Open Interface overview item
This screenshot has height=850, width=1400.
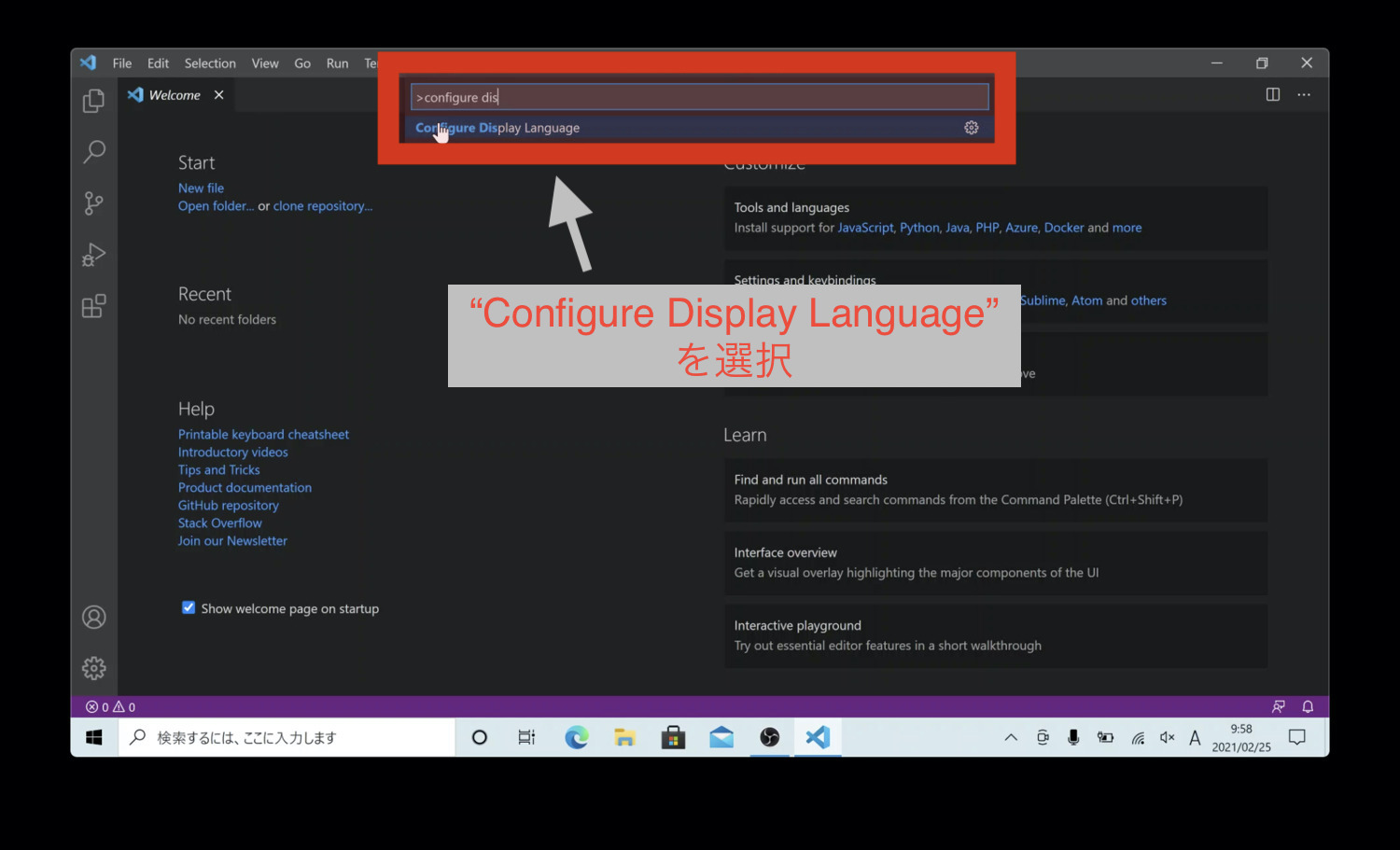click(995, 563)
